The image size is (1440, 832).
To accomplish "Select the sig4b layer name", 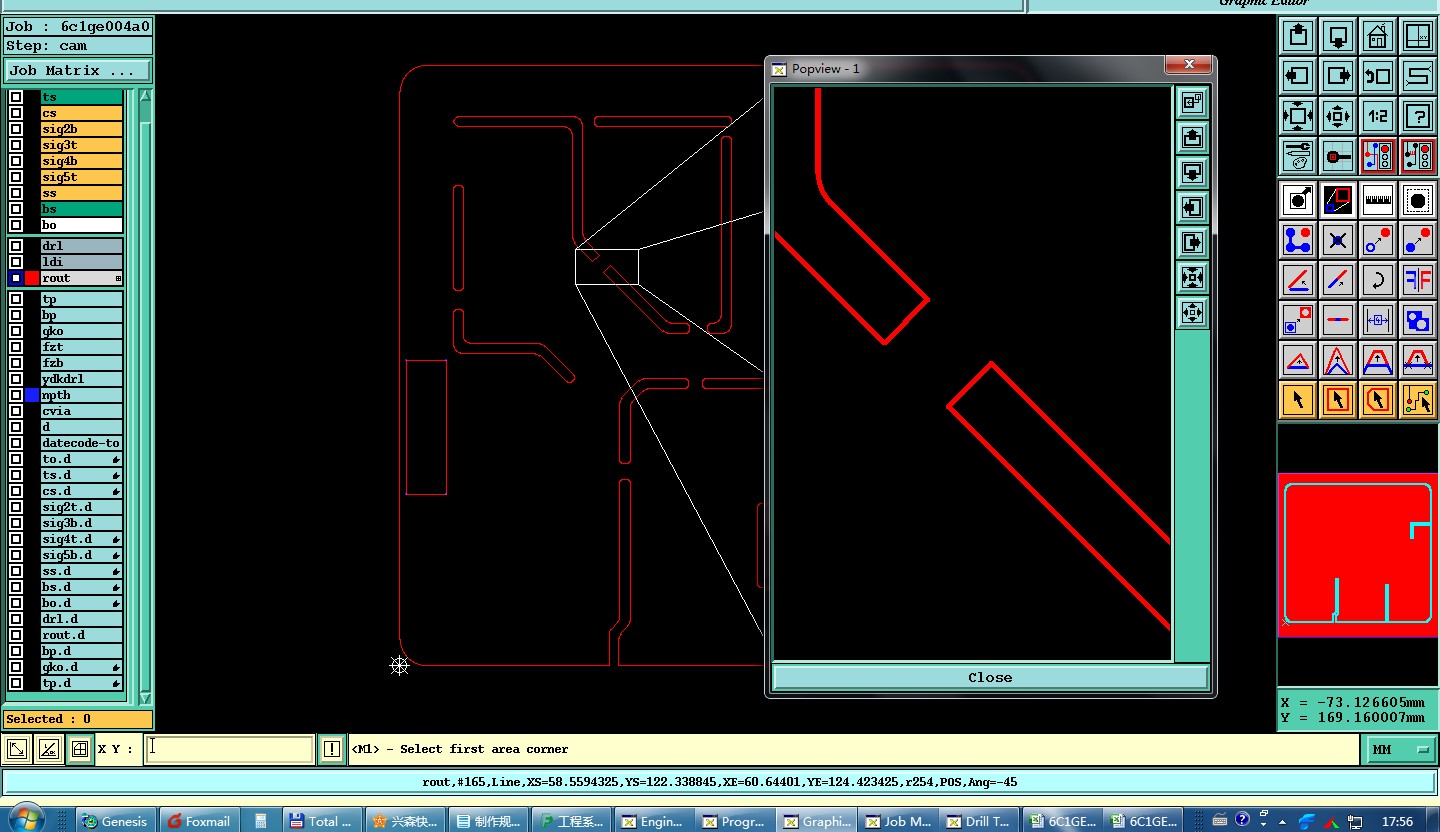I will 81,161.
